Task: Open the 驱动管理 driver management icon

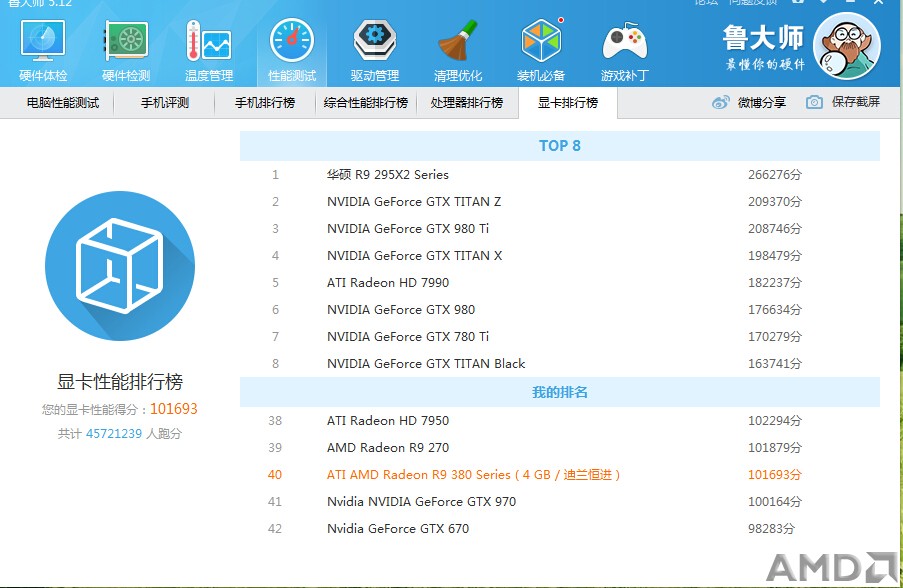Action: pos(375,50)
